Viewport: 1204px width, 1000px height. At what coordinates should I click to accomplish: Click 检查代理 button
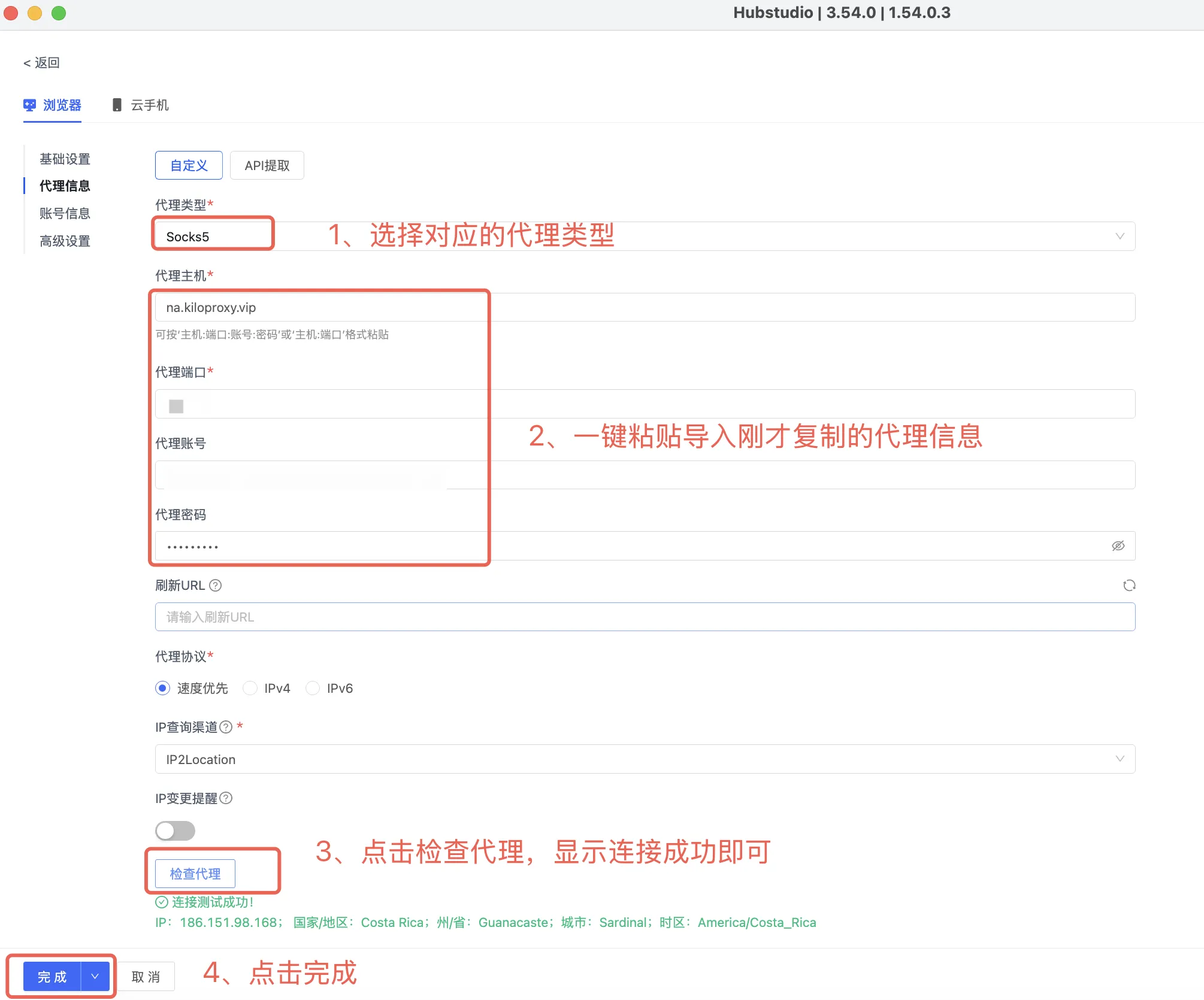(x=195, y=874)
